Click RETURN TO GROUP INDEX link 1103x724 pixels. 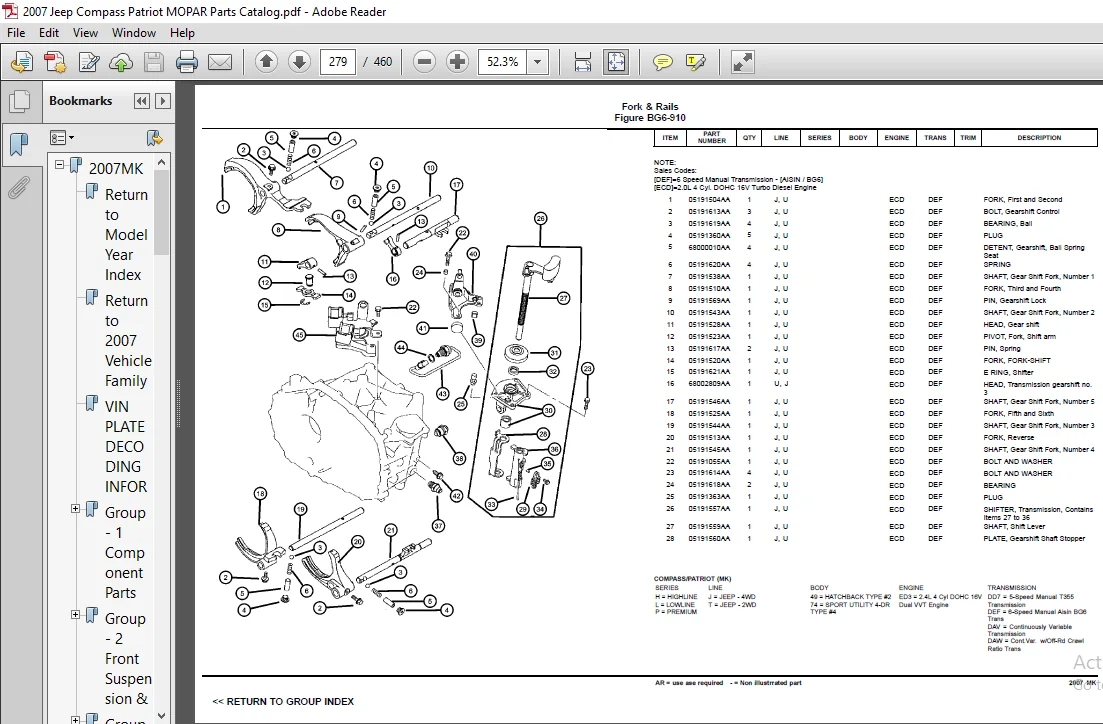(283, 701)
